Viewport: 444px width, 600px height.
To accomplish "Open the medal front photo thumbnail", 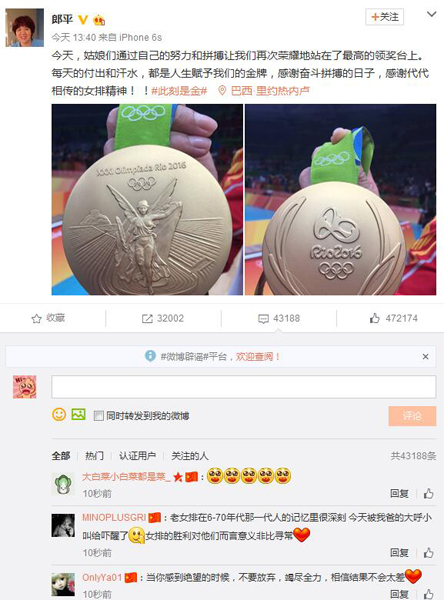I will tap(147, 199).
